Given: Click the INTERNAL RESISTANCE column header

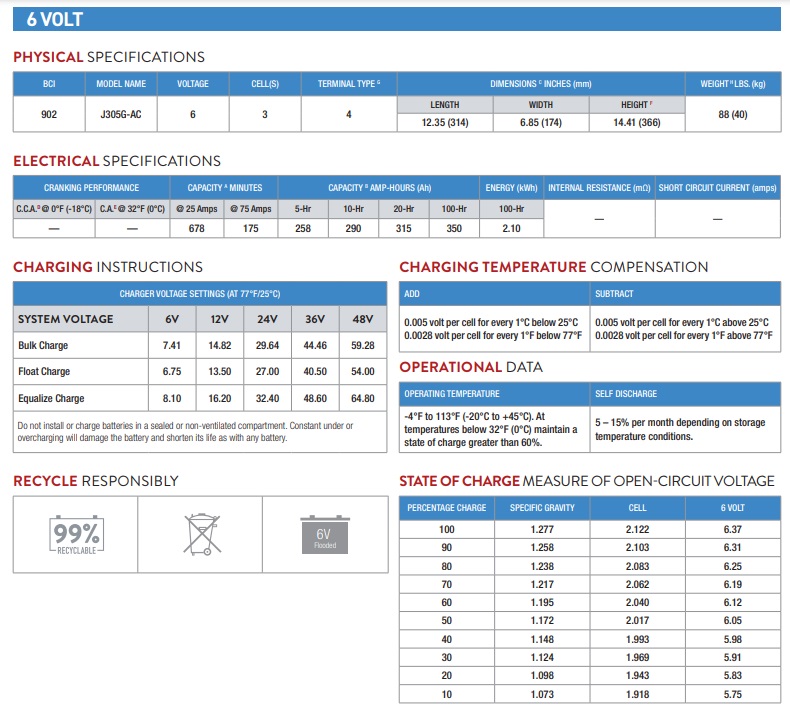Looking at the screenshot, I should [x=599, y=187].
